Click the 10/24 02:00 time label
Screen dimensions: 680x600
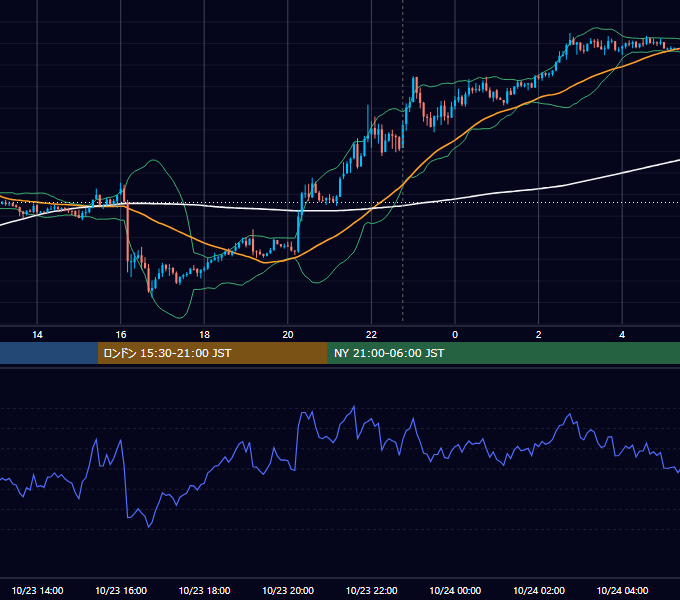click(539, 590)
